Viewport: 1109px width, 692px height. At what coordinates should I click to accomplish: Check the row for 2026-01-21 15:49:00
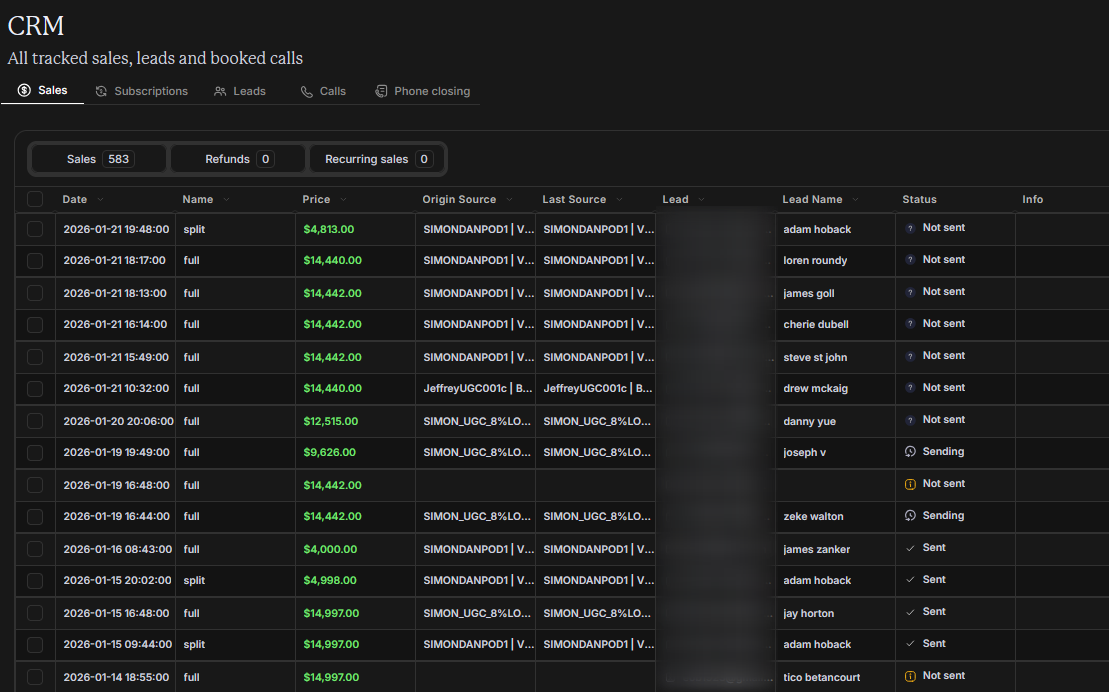pos(35,357)
